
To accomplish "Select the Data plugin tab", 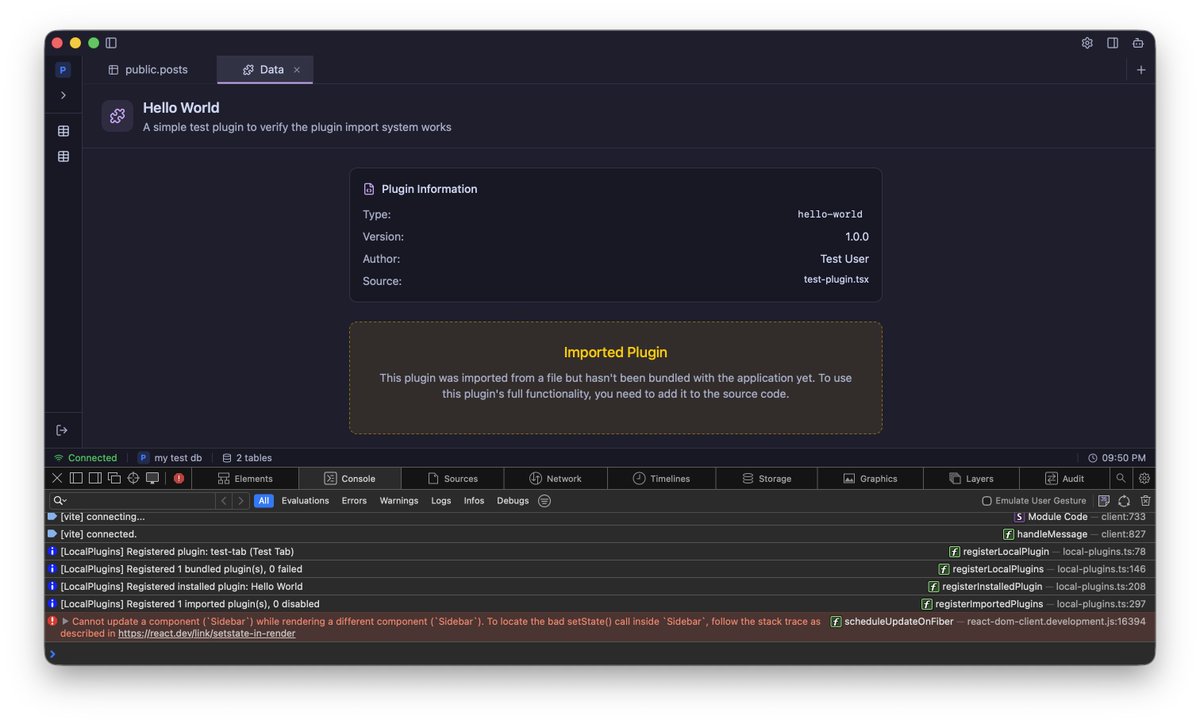I will [264, 70].
